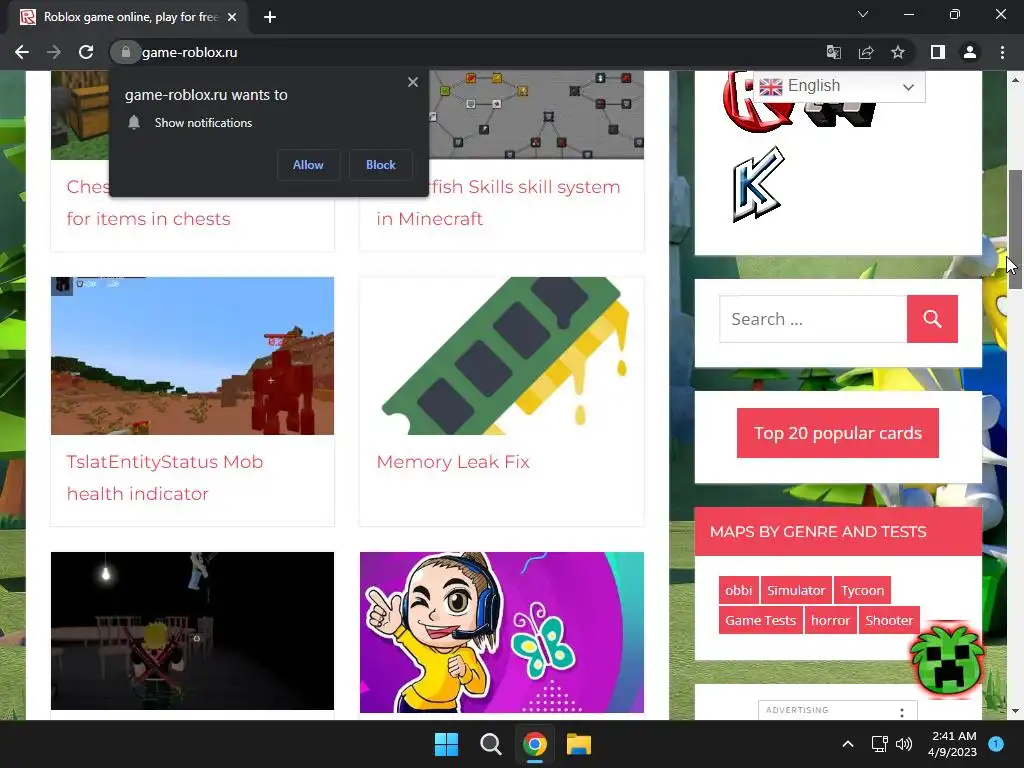Click the Chrome taskbar icon
Image resolution: width=1024 pixels, height=768 pixels.
tap(535, 744)
